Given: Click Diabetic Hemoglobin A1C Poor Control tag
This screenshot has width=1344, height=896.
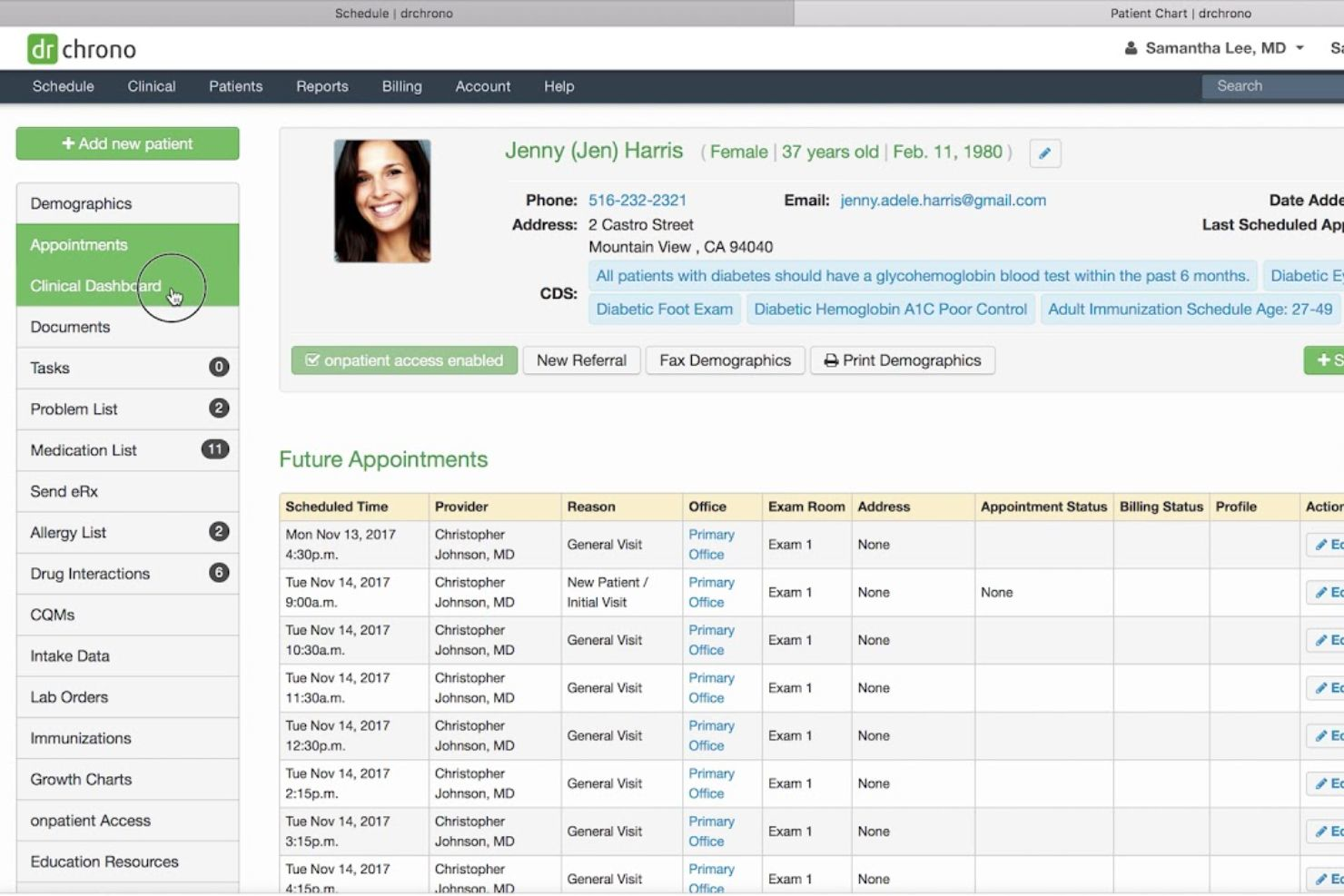Looking at the screenshot, I should pos(891,310).
